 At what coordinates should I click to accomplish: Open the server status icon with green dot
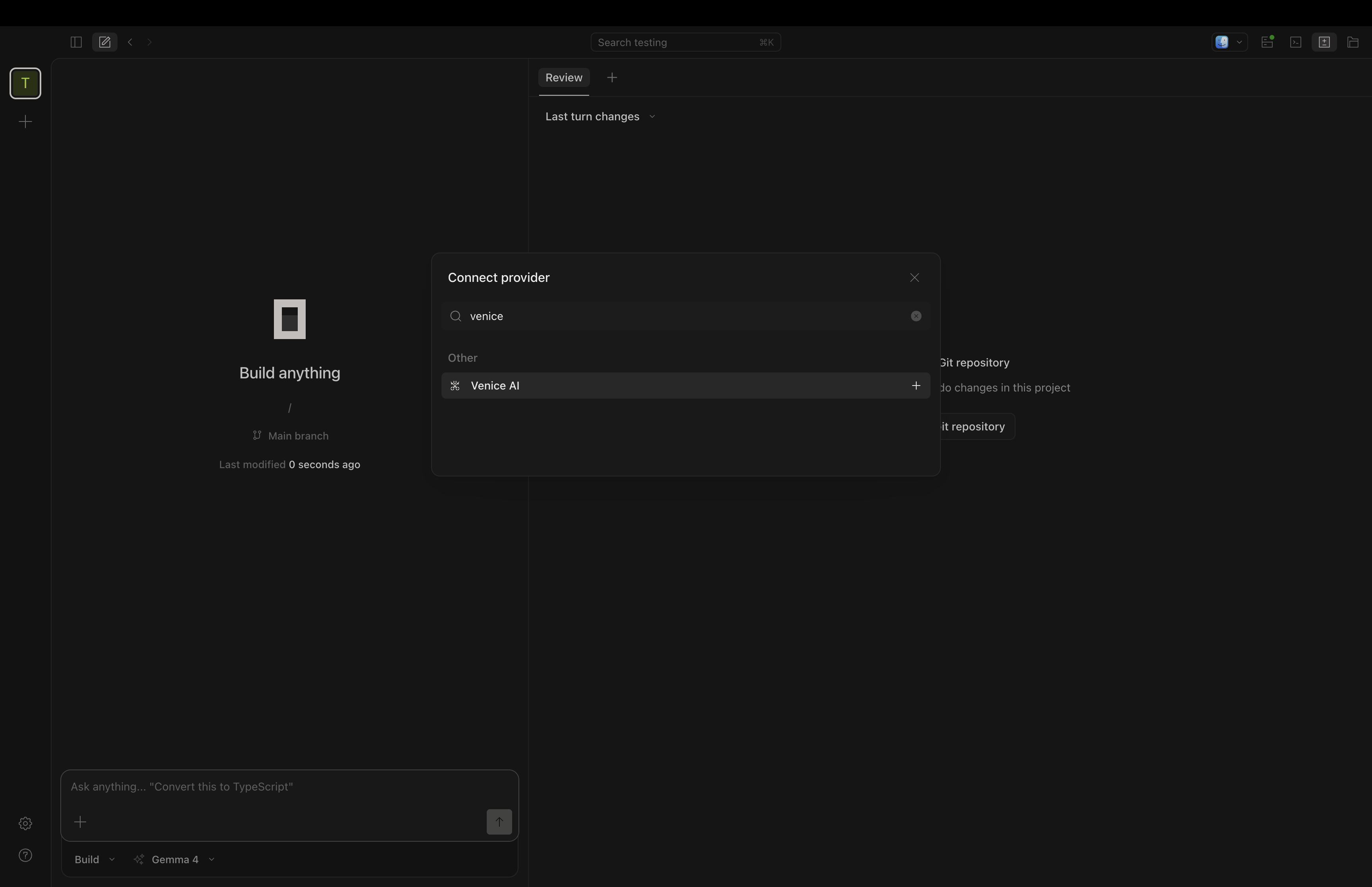(x=1267, y=42)
